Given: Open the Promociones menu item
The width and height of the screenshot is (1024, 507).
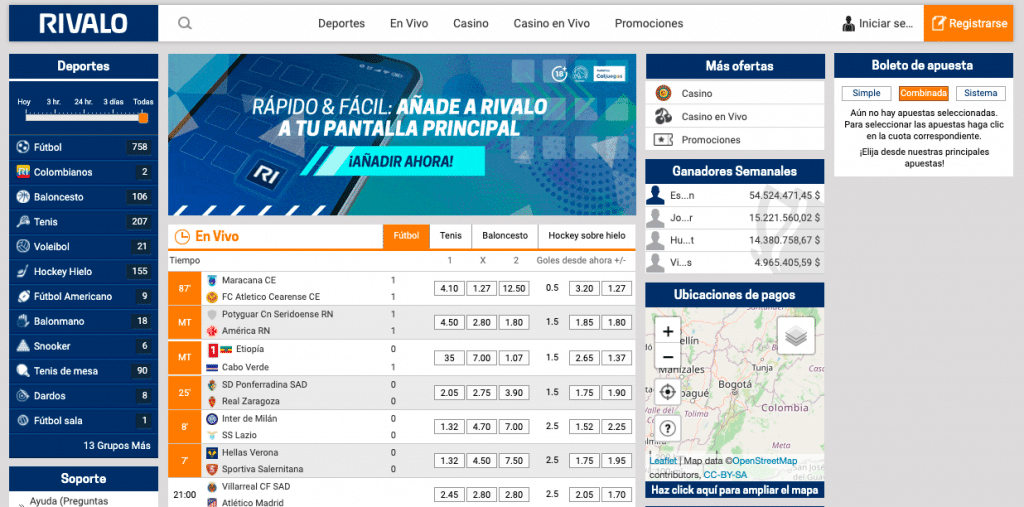Looking at the screenshot, I should point(648,24).
